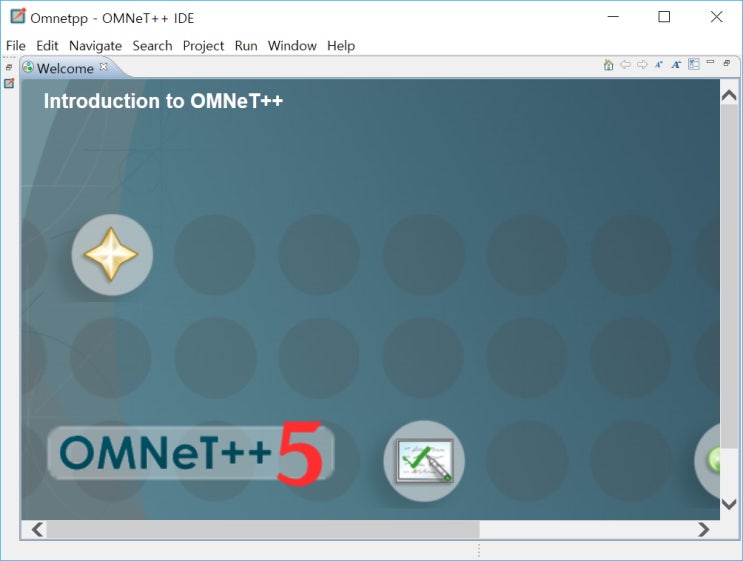This screenshot has width=743, height=561.
Task: Open the File menu
Action: [x=16, y=45]
